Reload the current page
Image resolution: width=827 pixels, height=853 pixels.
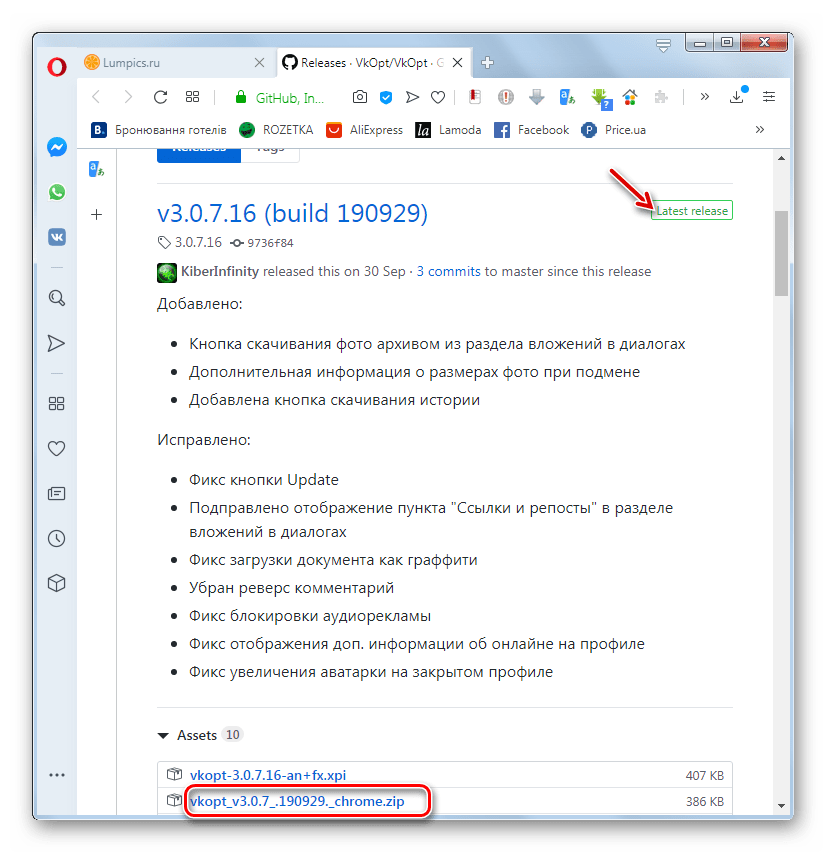click(x=160, y=97)
